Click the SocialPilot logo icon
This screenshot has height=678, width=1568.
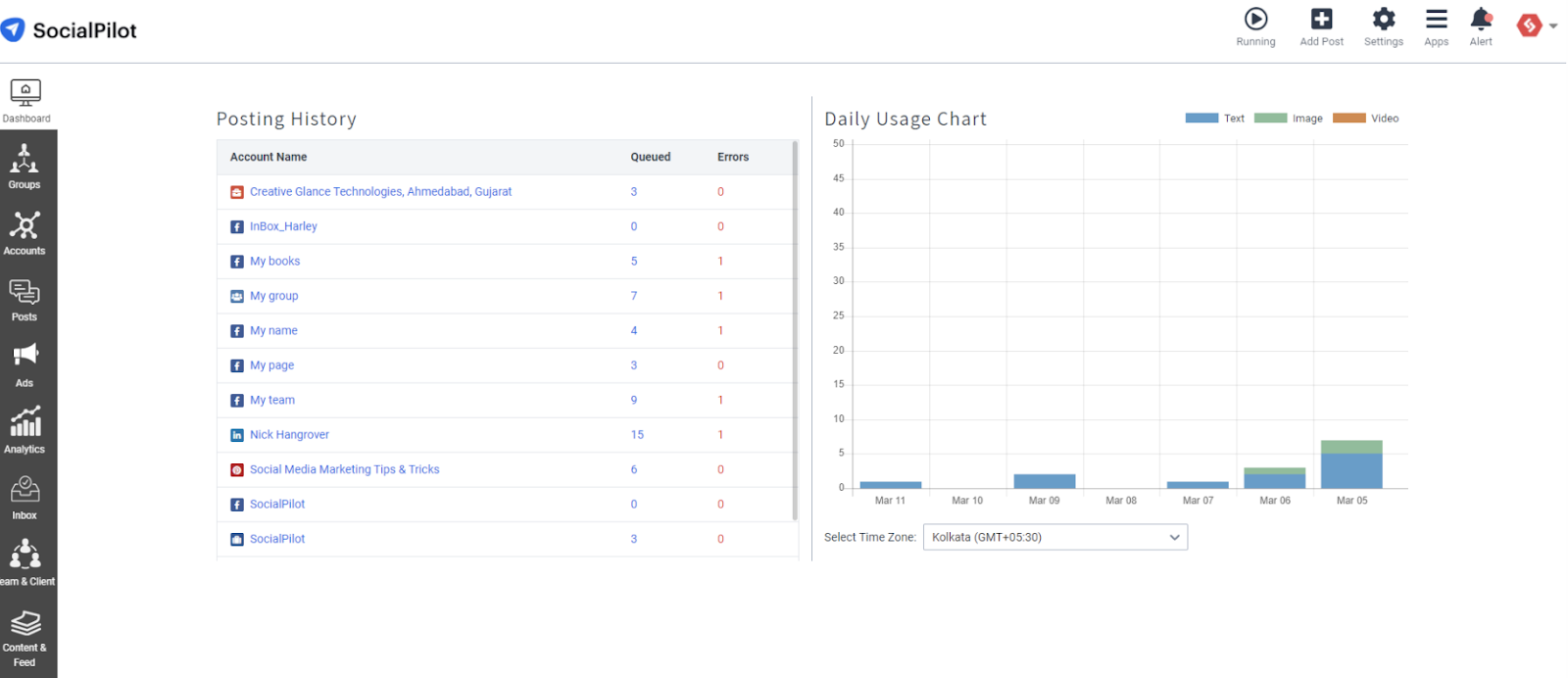pos(13,30)
